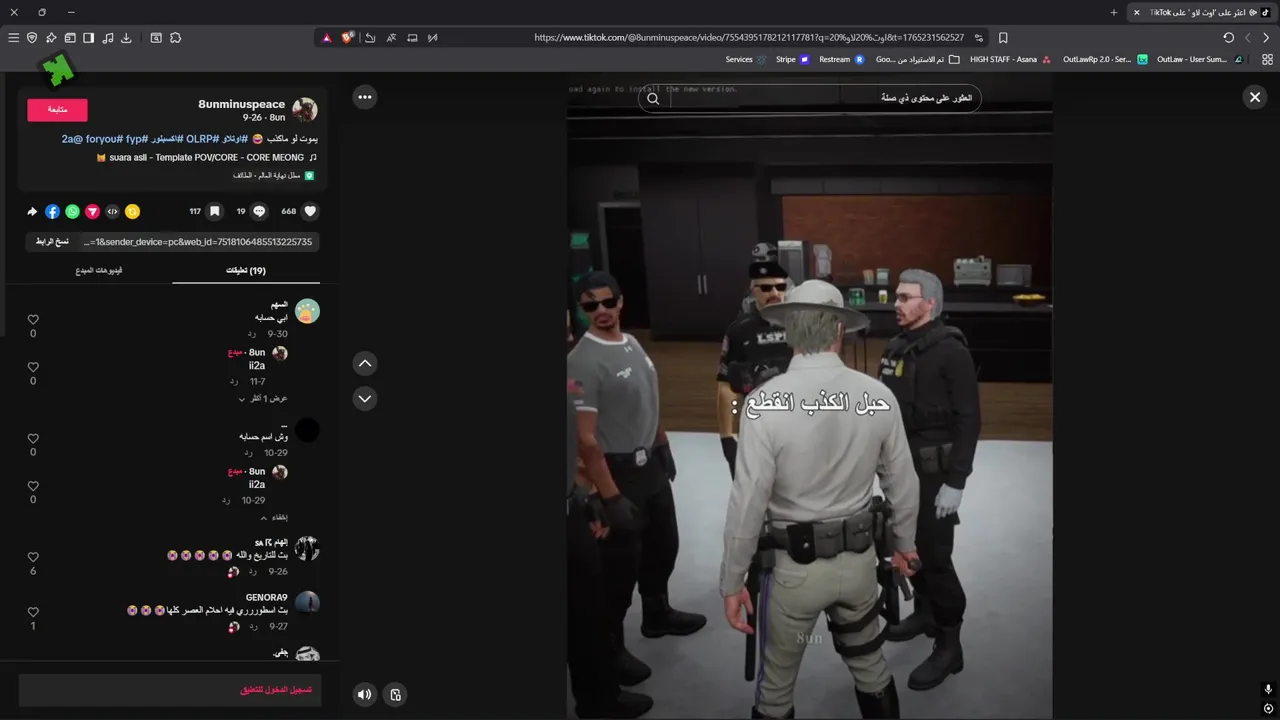
Task: Open the Stripe bookmark
Action: [x=792, y=59]
